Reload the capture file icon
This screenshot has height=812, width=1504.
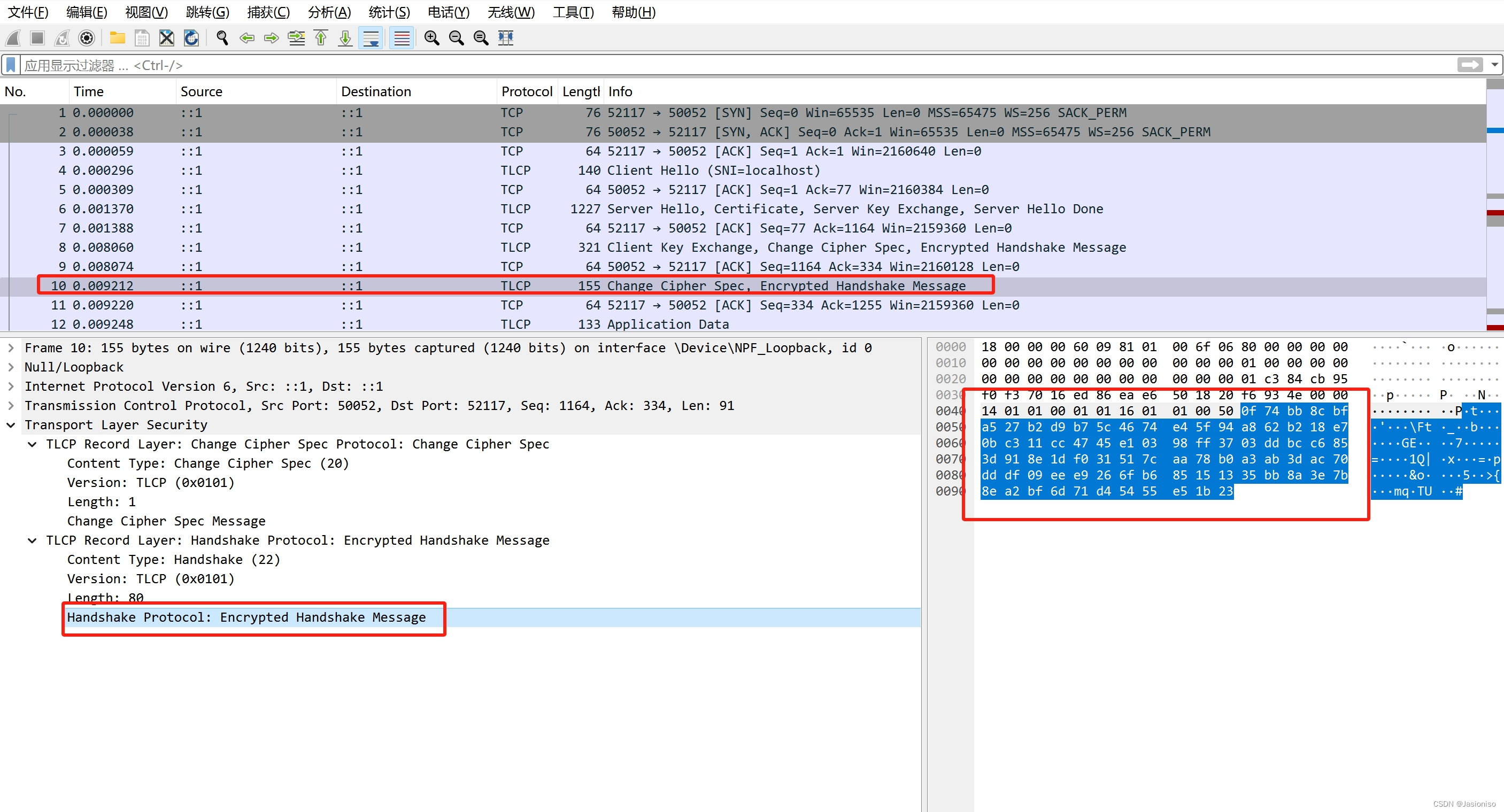[191, 38]
